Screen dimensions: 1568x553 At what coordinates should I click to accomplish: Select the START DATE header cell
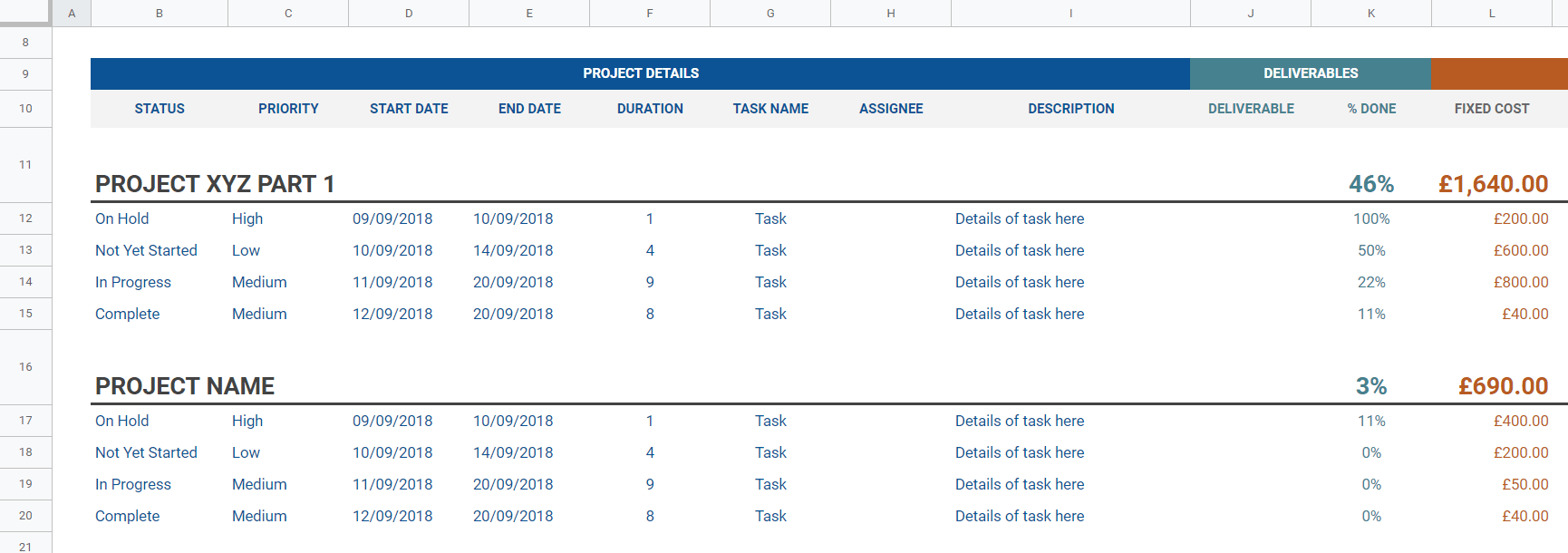(409, 109)
